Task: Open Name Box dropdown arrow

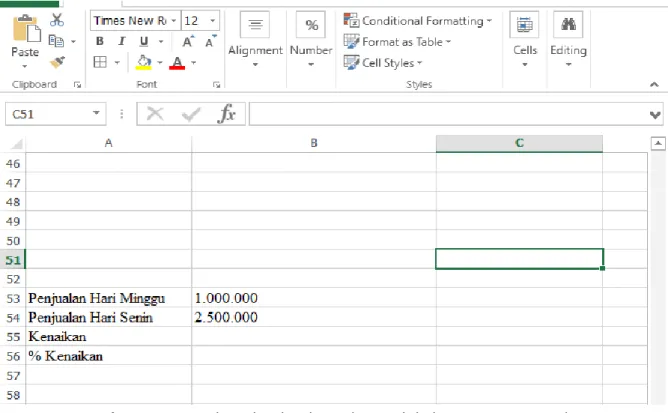Action: point(97,113)
